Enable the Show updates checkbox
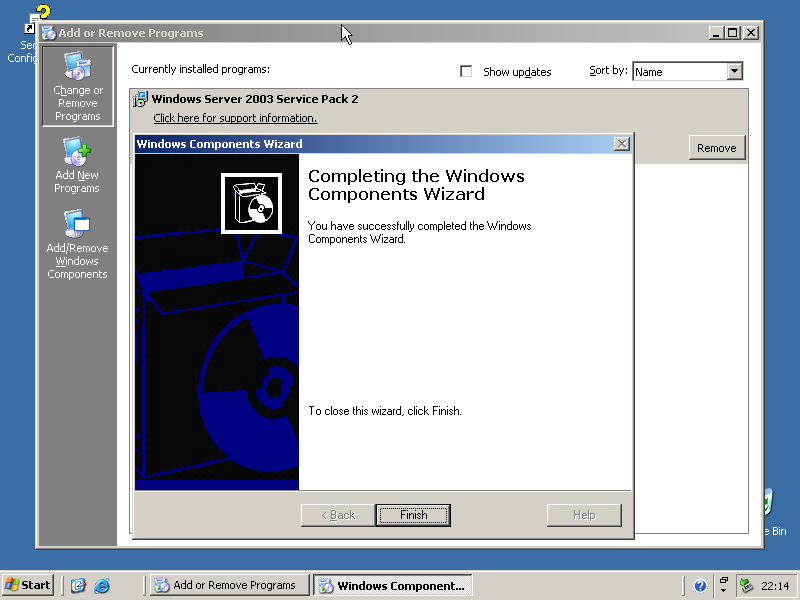Viewport: 800px width, 600px height. tap(466, 72)
